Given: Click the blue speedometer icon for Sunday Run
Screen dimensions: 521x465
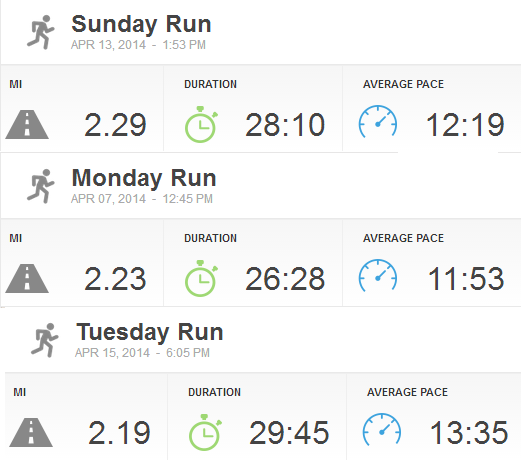Looking at the screenshot, I should click(x=378, y=121).
